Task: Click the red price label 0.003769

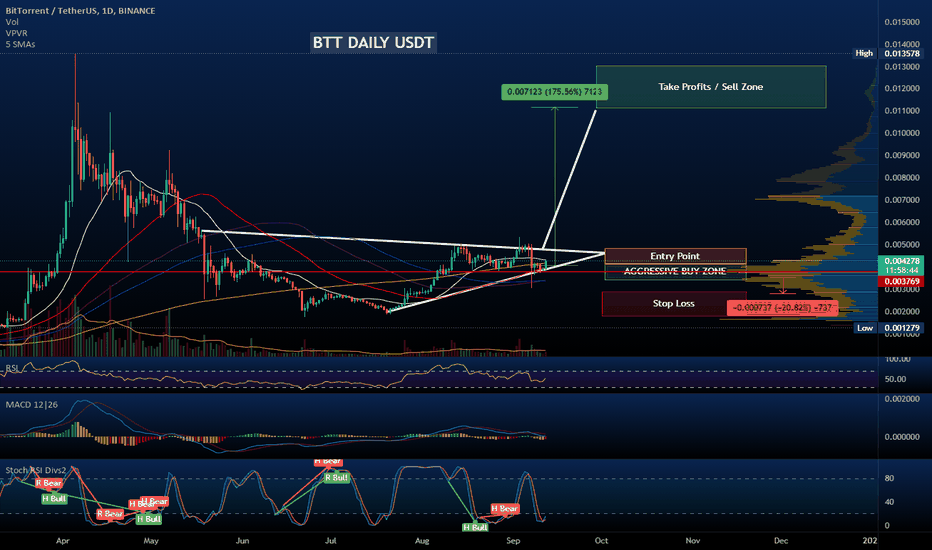Action: (902, 281)
